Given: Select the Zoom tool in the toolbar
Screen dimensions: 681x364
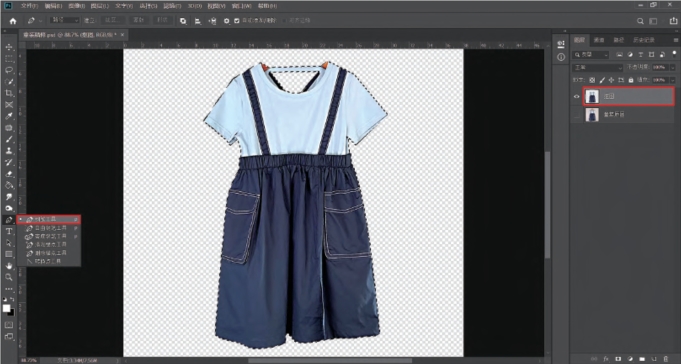Looking at the screenshot, I should coord(9,277).
